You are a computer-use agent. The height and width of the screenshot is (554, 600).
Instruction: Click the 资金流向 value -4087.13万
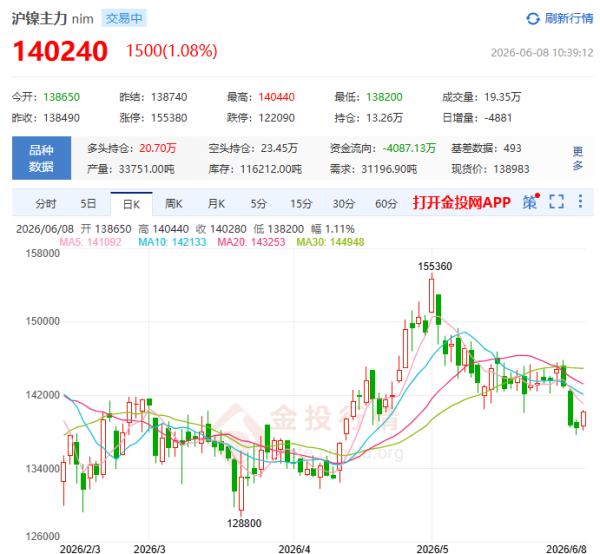coord(409,148)
